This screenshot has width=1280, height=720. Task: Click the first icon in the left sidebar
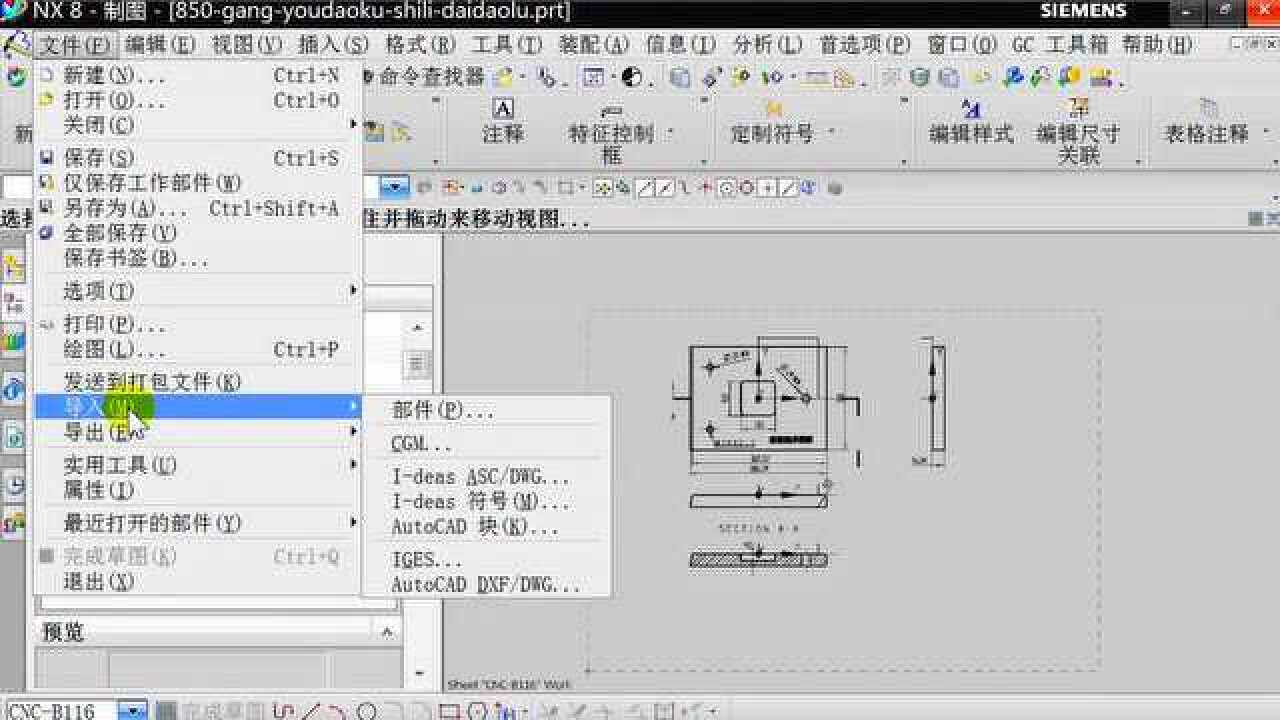[x=14, y=267]
